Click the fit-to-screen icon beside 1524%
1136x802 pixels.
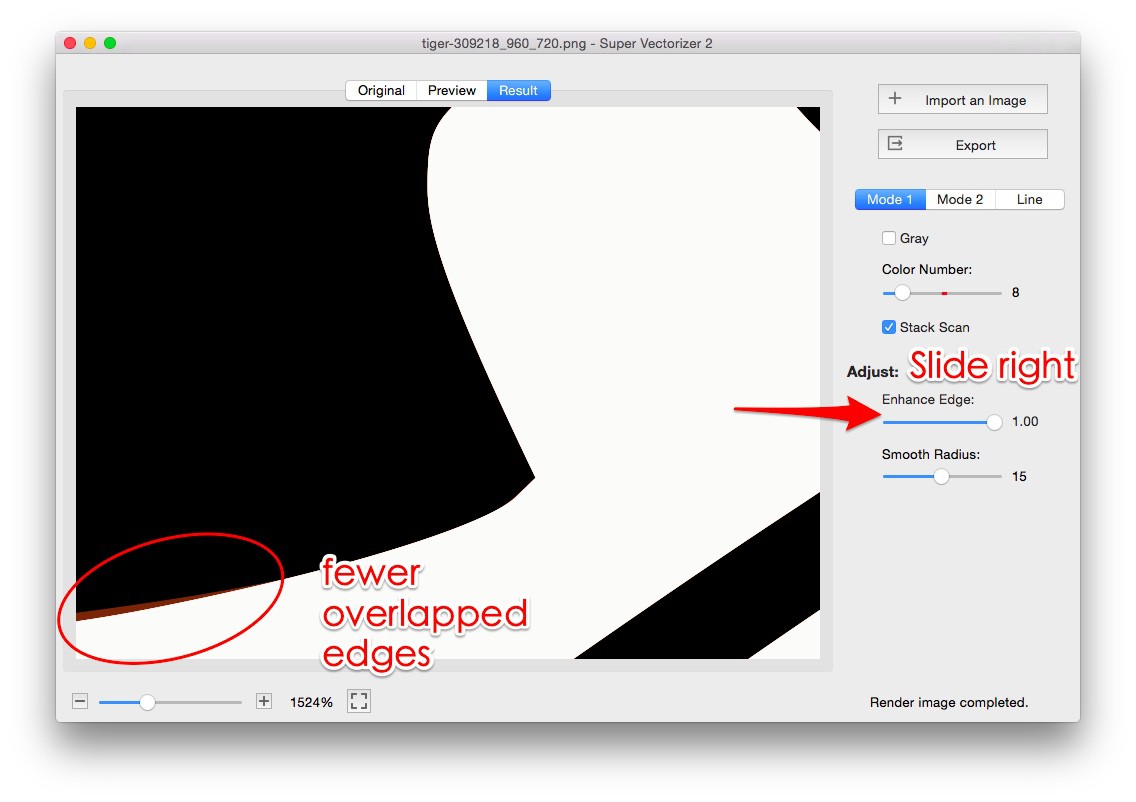tap(359, 701)
